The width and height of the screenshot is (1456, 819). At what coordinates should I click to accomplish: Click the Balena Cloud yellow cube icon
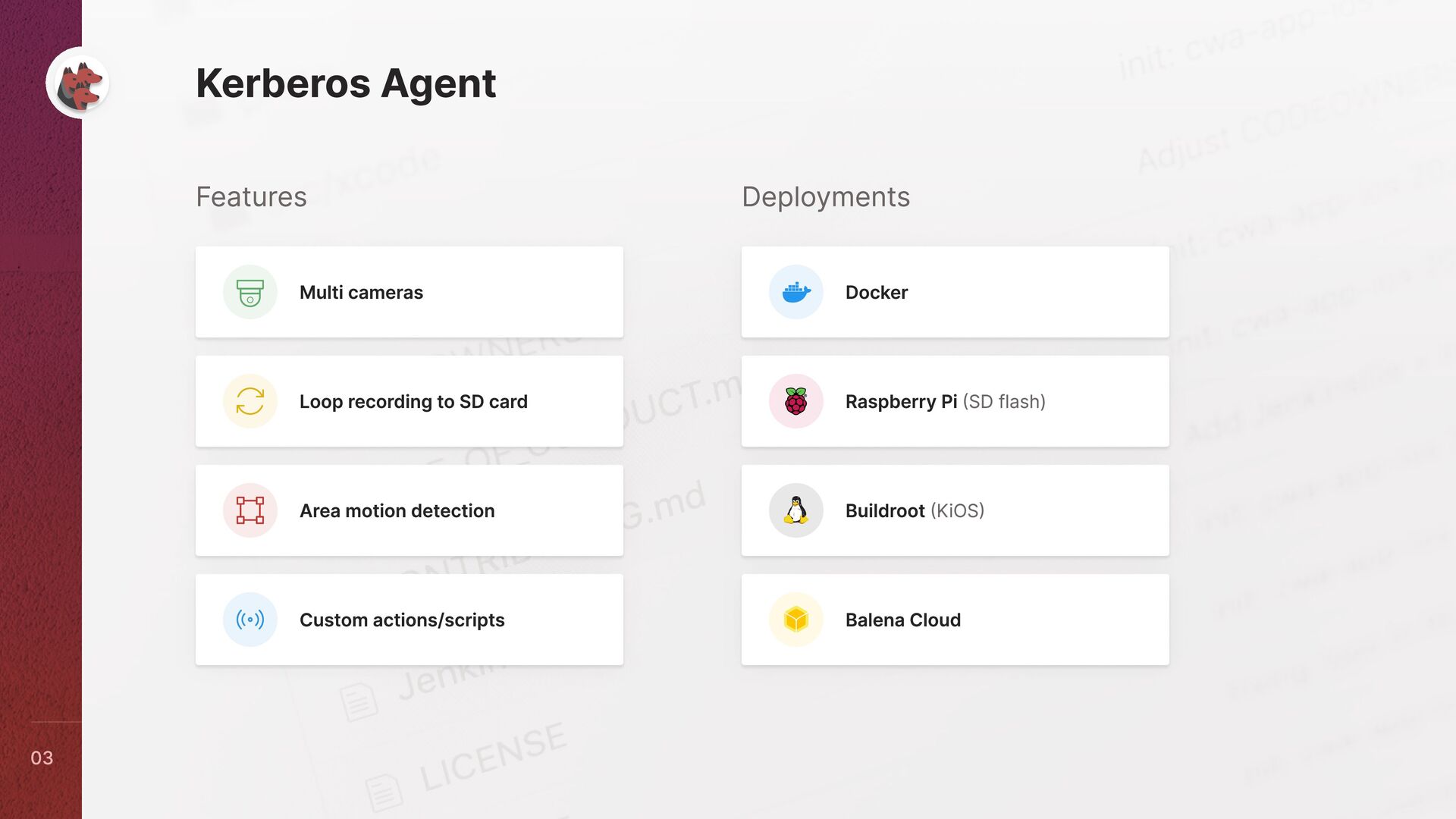[796, 620]
